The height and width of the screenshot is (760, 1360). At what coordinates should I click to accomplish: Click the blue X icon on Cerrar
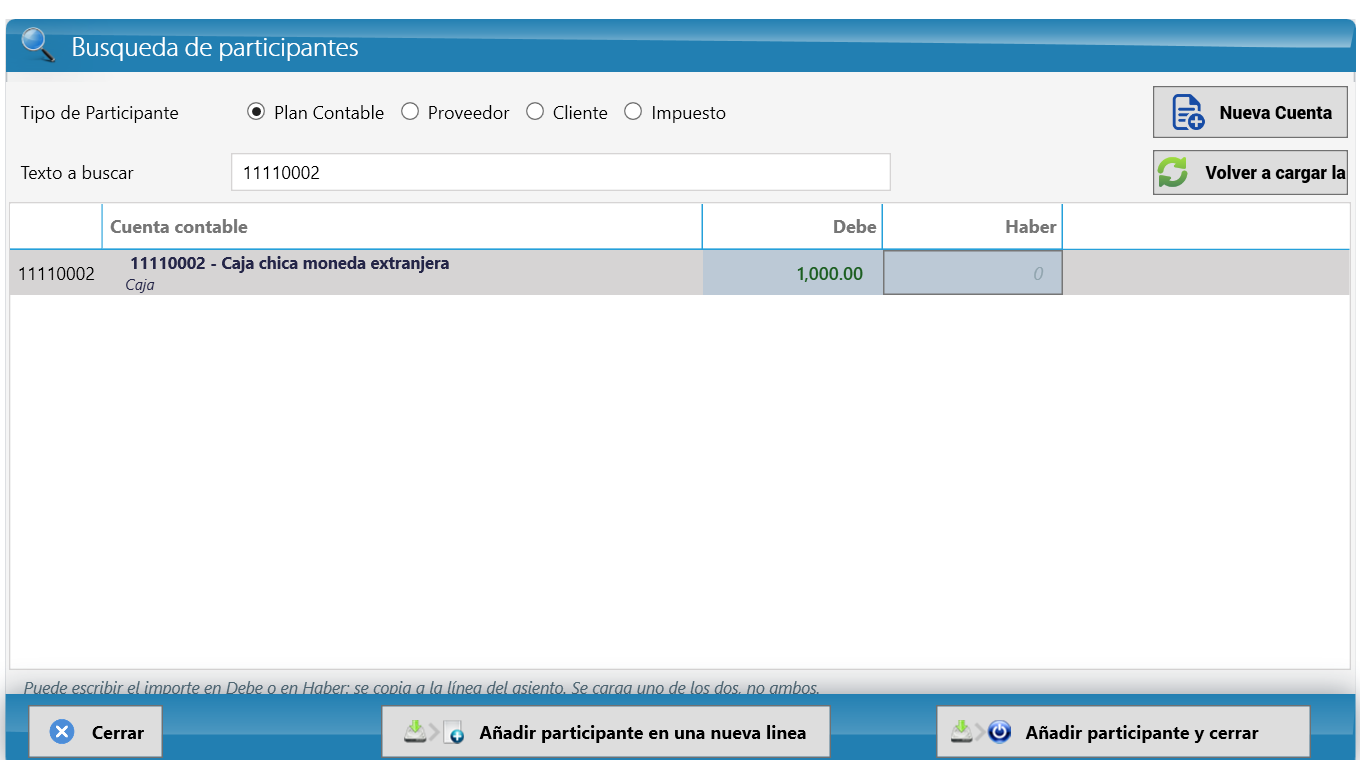tap(62, 733)
